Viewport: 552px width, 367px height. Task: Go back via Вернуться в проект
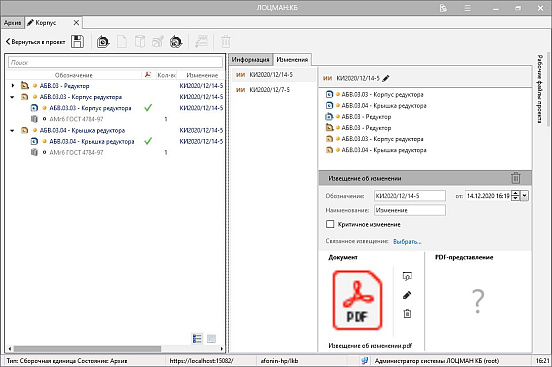click(x=36, y=42)
